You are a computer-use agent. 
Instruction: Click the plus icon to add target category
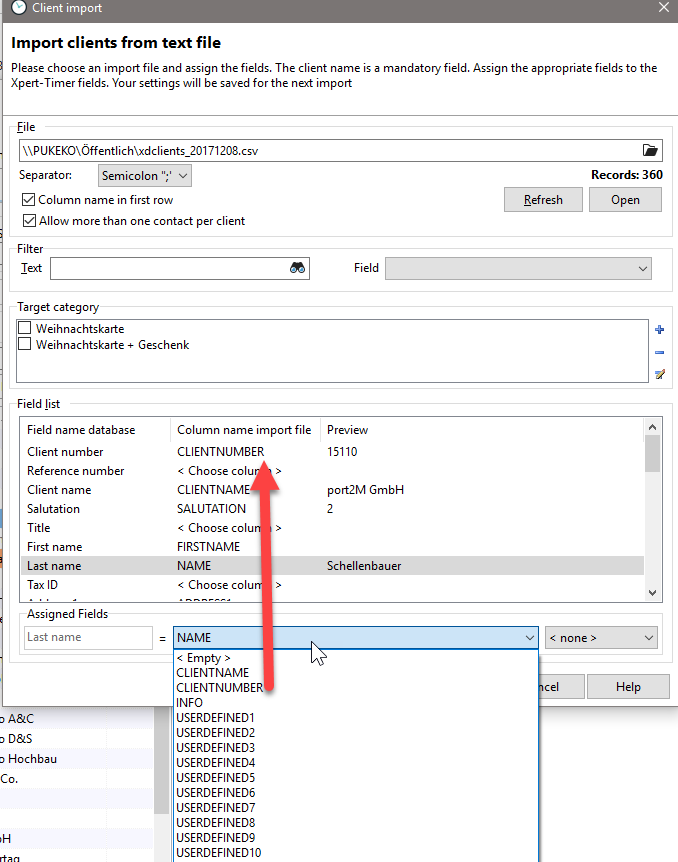click(x=659, y=330)
